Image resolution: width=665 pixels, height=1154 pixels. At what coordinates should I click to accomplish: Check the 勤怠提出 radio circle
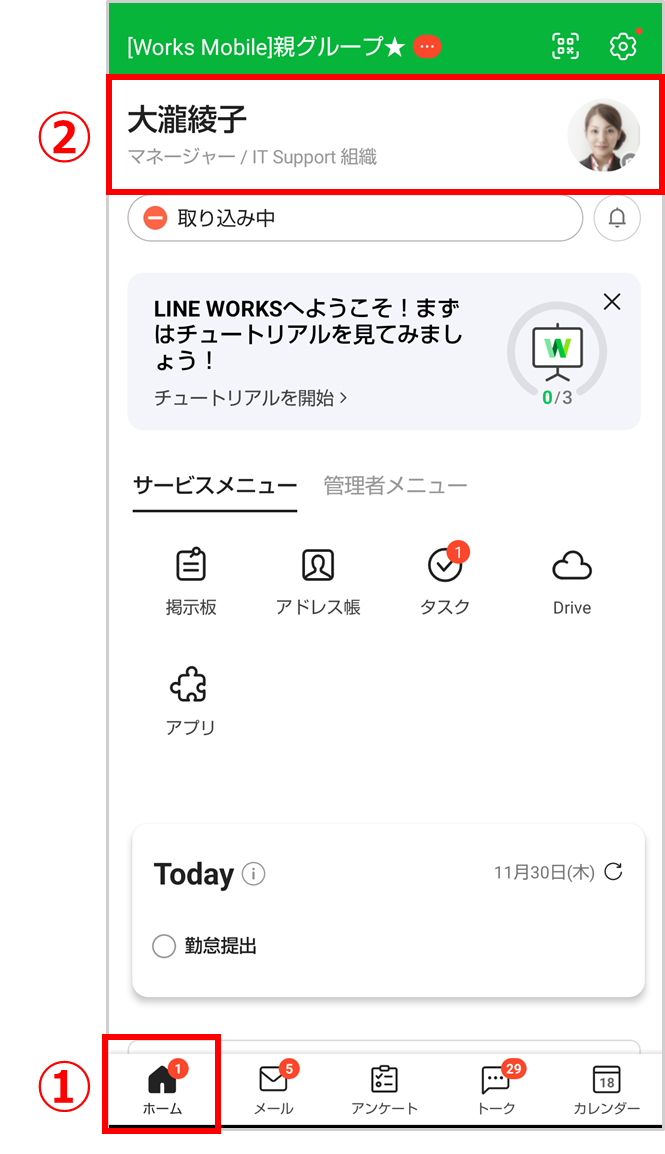164,946
